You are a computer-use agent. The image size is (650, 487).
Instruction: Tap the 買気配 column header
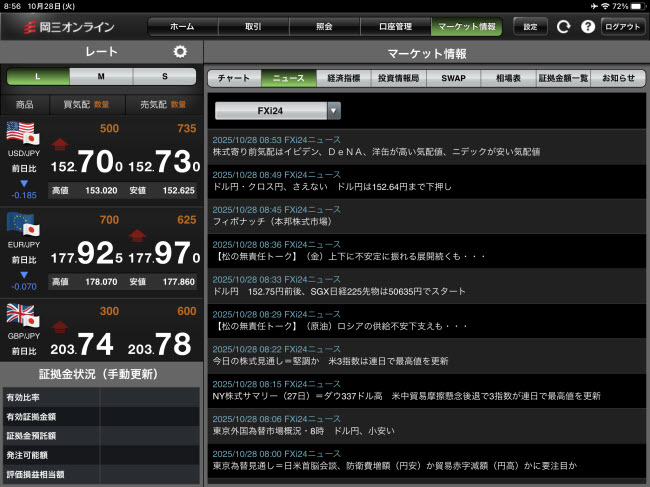(87, 104)
